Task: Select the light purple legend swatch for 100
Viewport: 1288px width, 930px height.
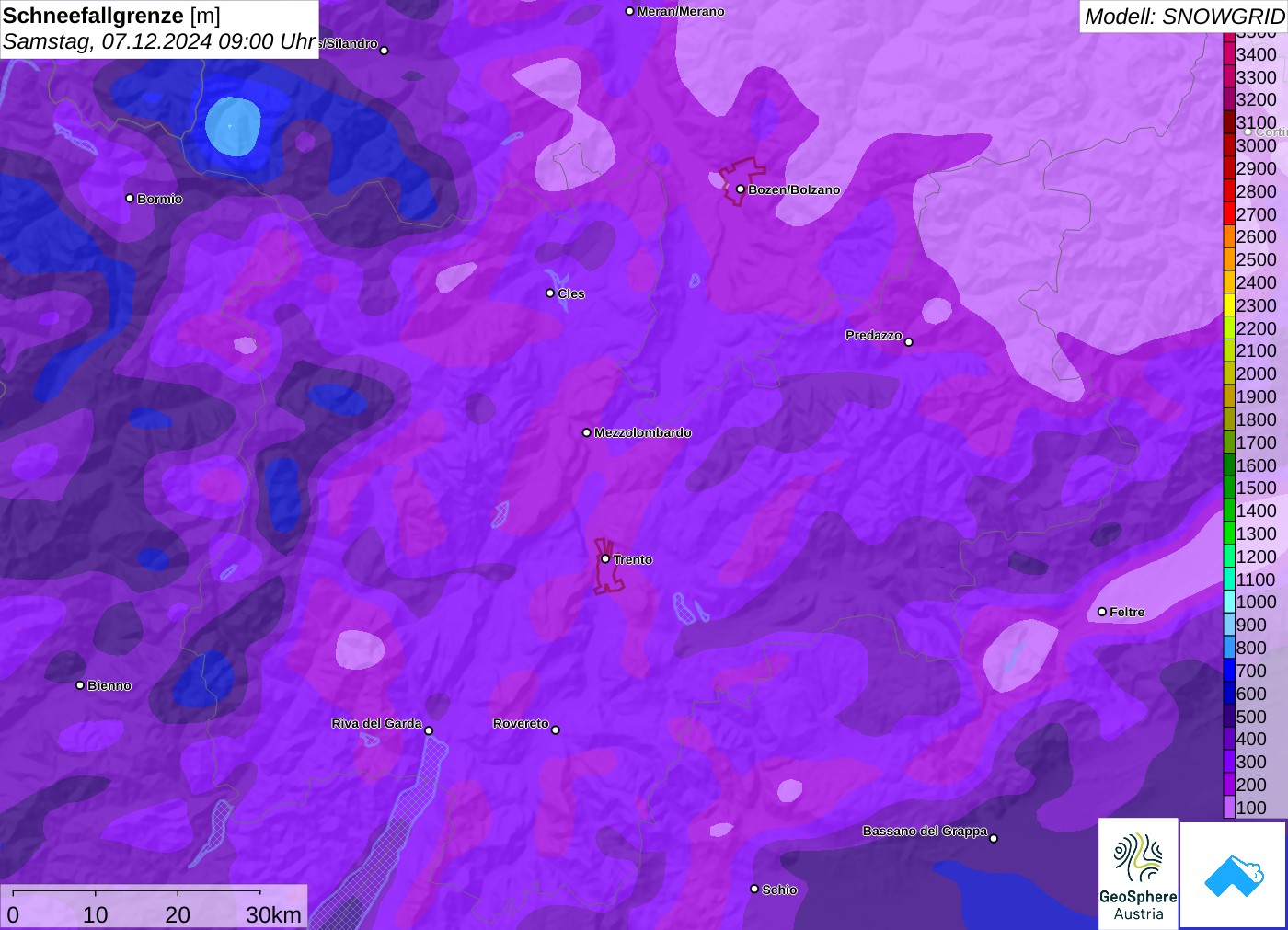Action: click(x=1229, y=808)
